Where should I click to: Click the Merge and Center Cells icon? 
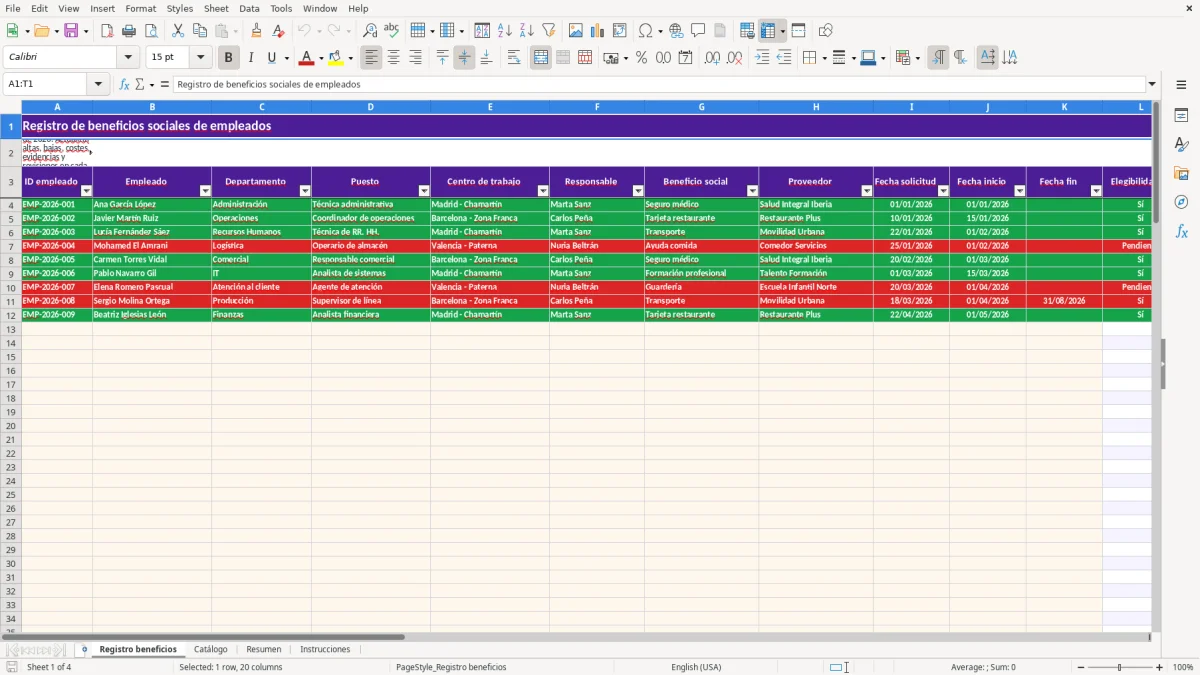[541, 58]
